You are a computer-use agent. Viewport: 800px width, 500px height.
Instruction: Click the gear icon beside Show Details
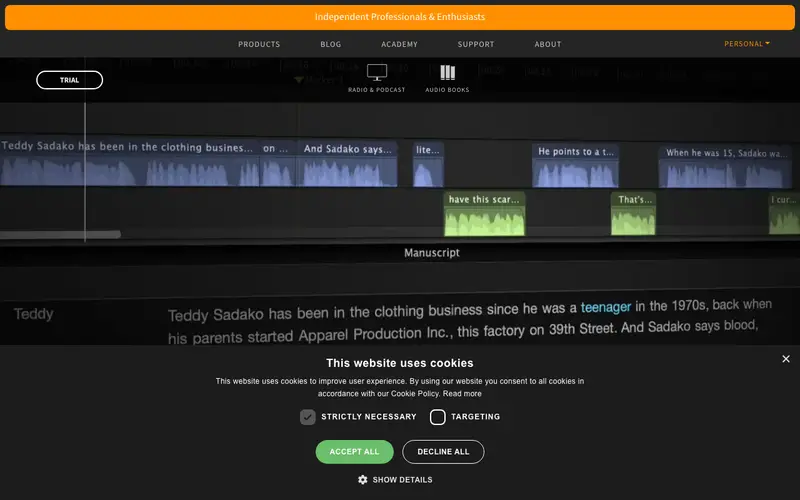(x=362, y=480)
